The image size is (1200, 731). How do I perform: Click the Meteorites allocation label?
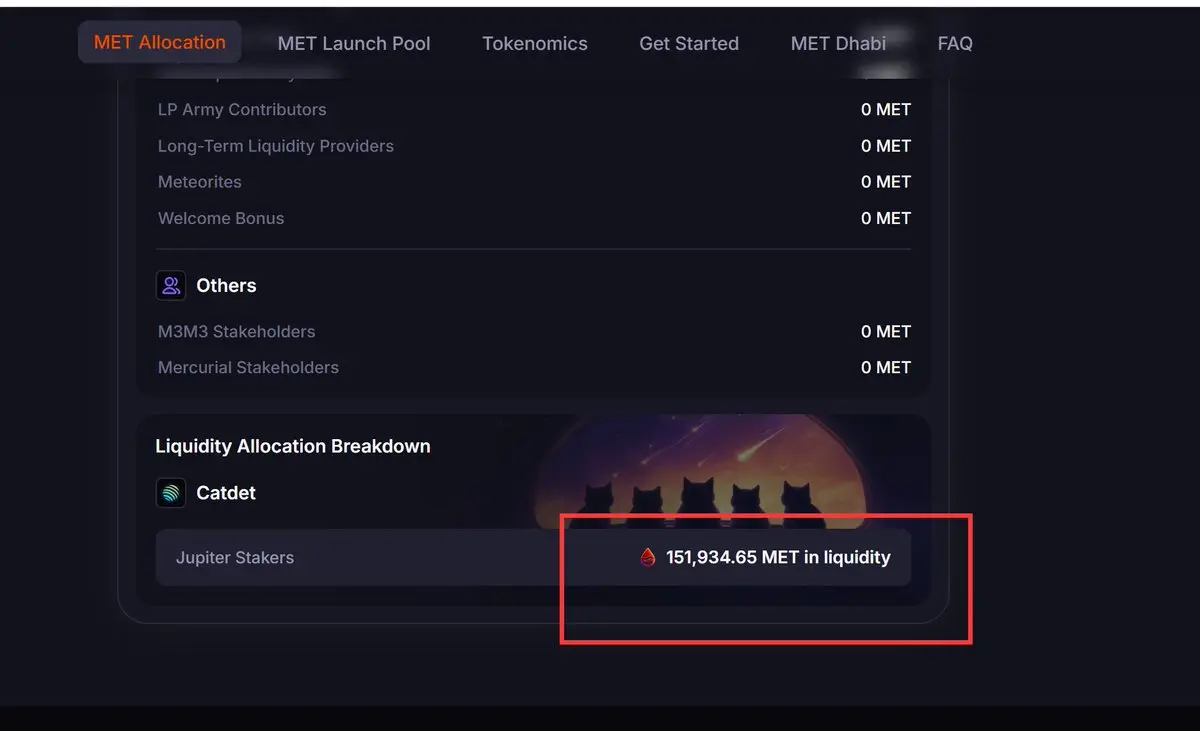click(x=200, y=182)
